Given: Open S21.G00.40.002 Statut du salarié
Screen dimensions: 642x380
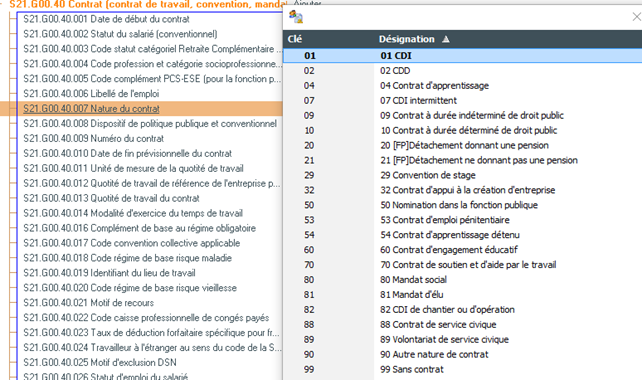Looking at the screenshot, I should [120, 34].
